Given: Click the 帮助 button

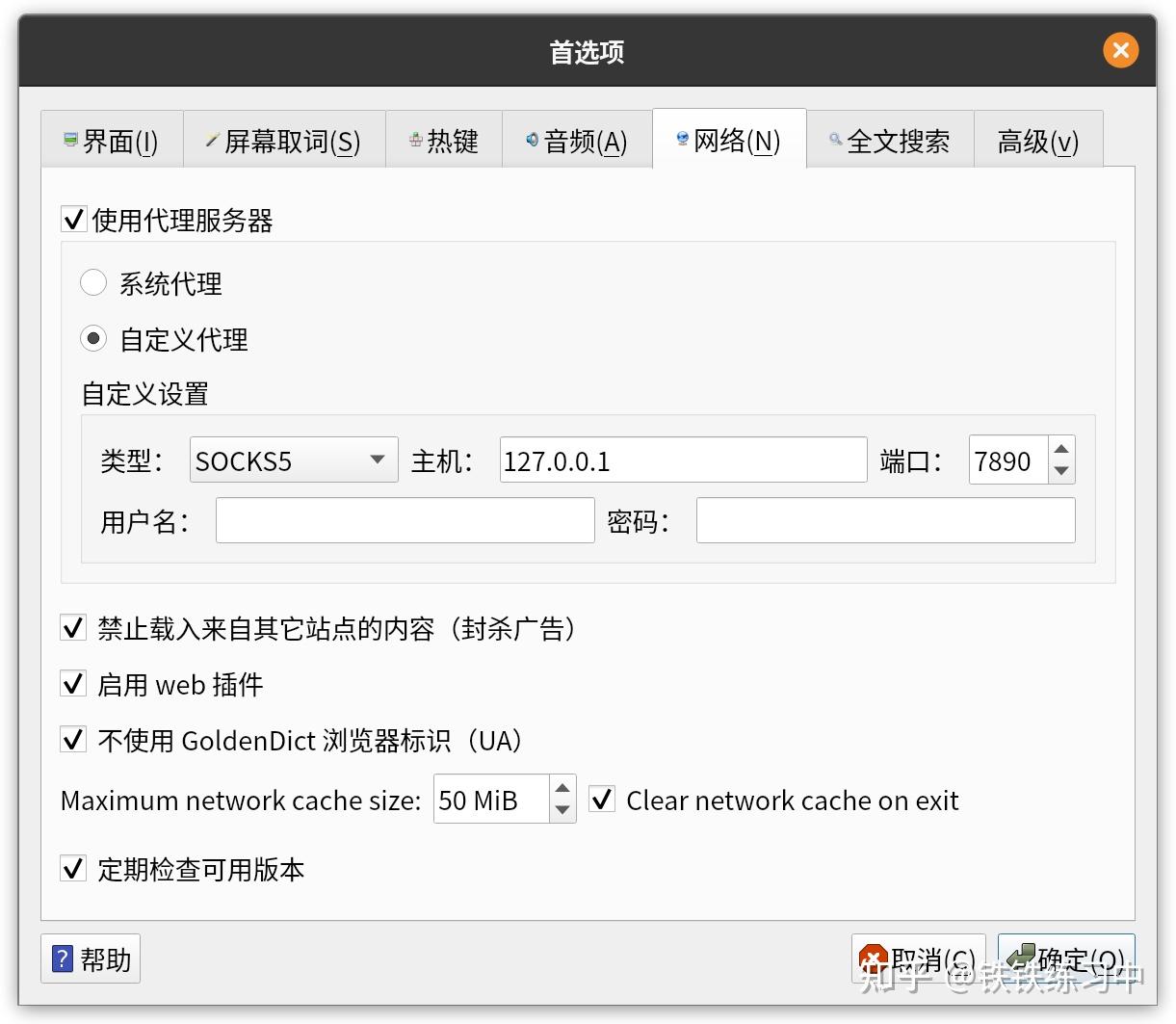Looking at the screenshot, I should [x=91, y=958].
